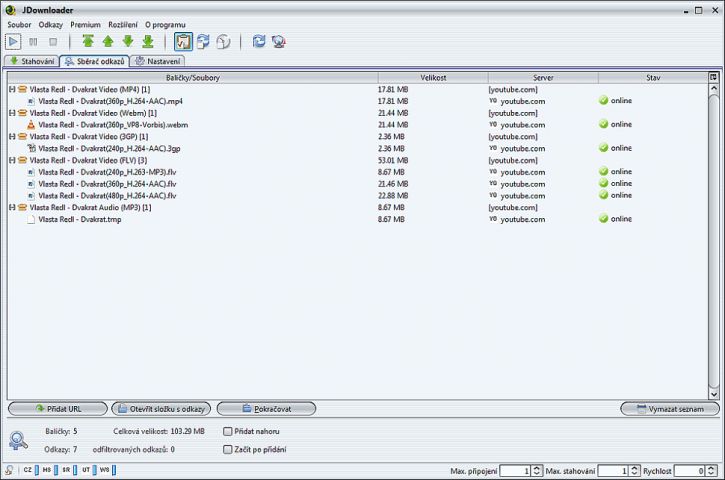
Task: Open the Soubor menu
Action: (x=19, y=25)
